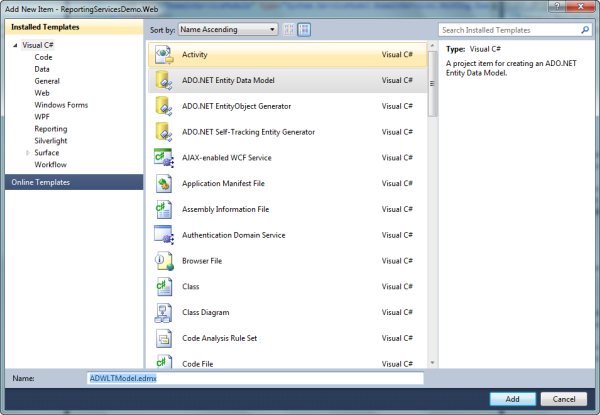Click the ADO.NET Self-Tracking Entity Generator icon

[164, 132]
